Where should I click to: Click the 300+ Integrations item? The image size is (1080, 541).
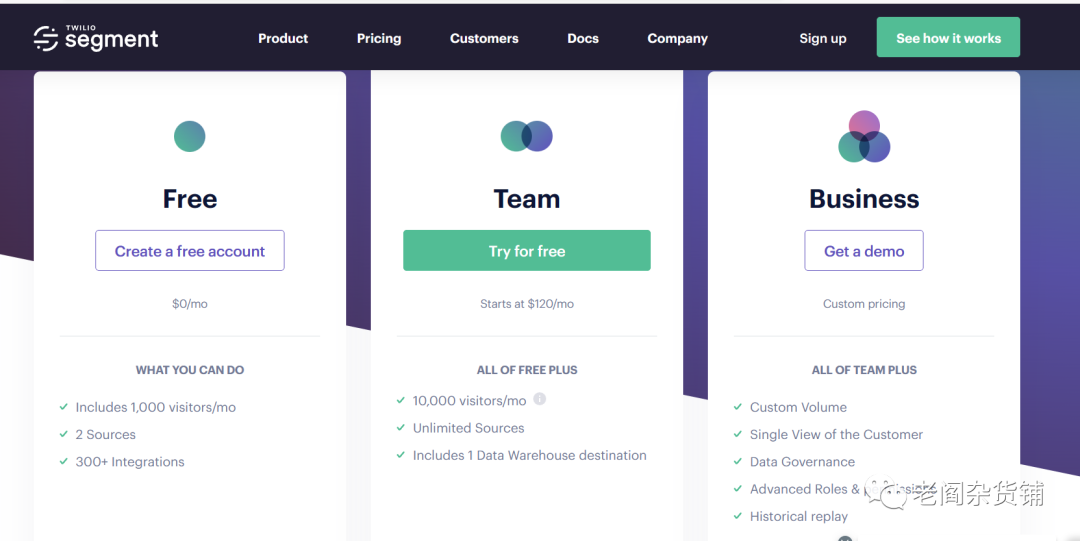(x=130, y=462)
